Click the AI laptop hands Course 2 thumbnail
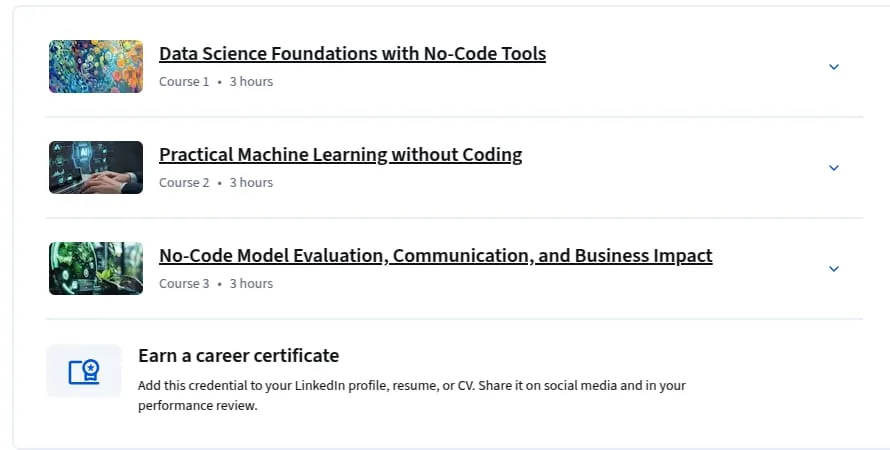 96,167
